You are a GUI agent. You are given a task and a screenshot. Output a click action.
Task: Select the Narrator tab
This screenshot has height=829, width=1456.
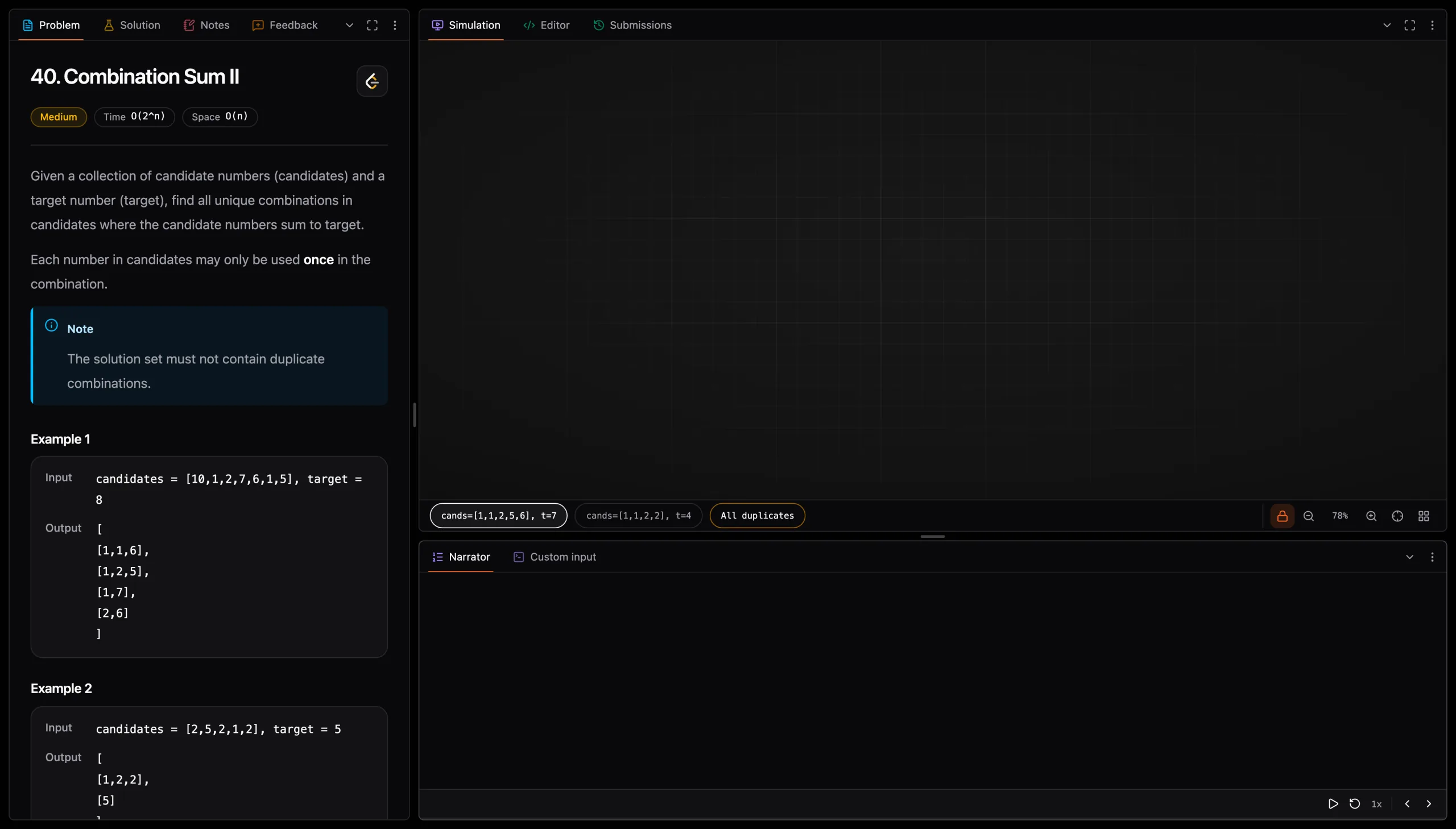pyautogui.click(x=461, y=557)
